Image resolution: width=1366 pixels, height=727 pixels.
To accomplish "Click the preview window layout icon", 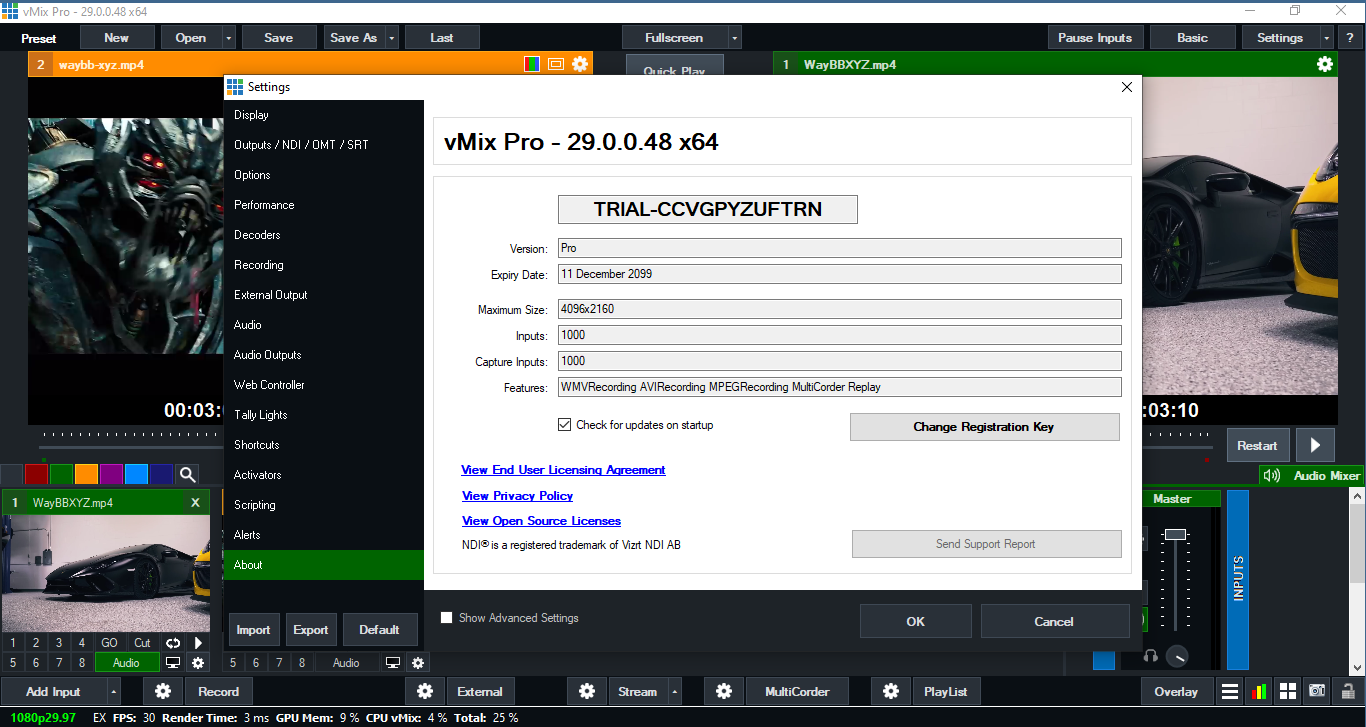I will coord(556,64).
